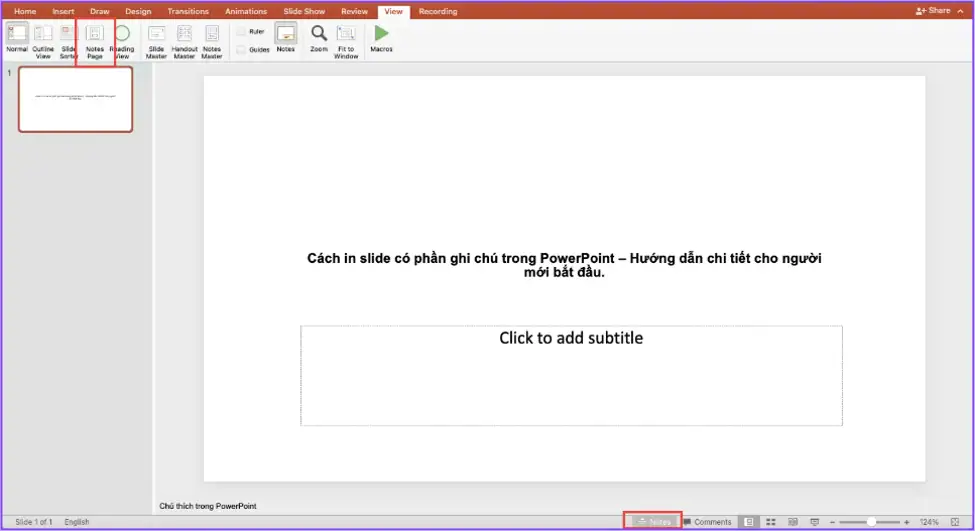Click the zoom slider handle
The image size is (977, 531).
[871, 522]
